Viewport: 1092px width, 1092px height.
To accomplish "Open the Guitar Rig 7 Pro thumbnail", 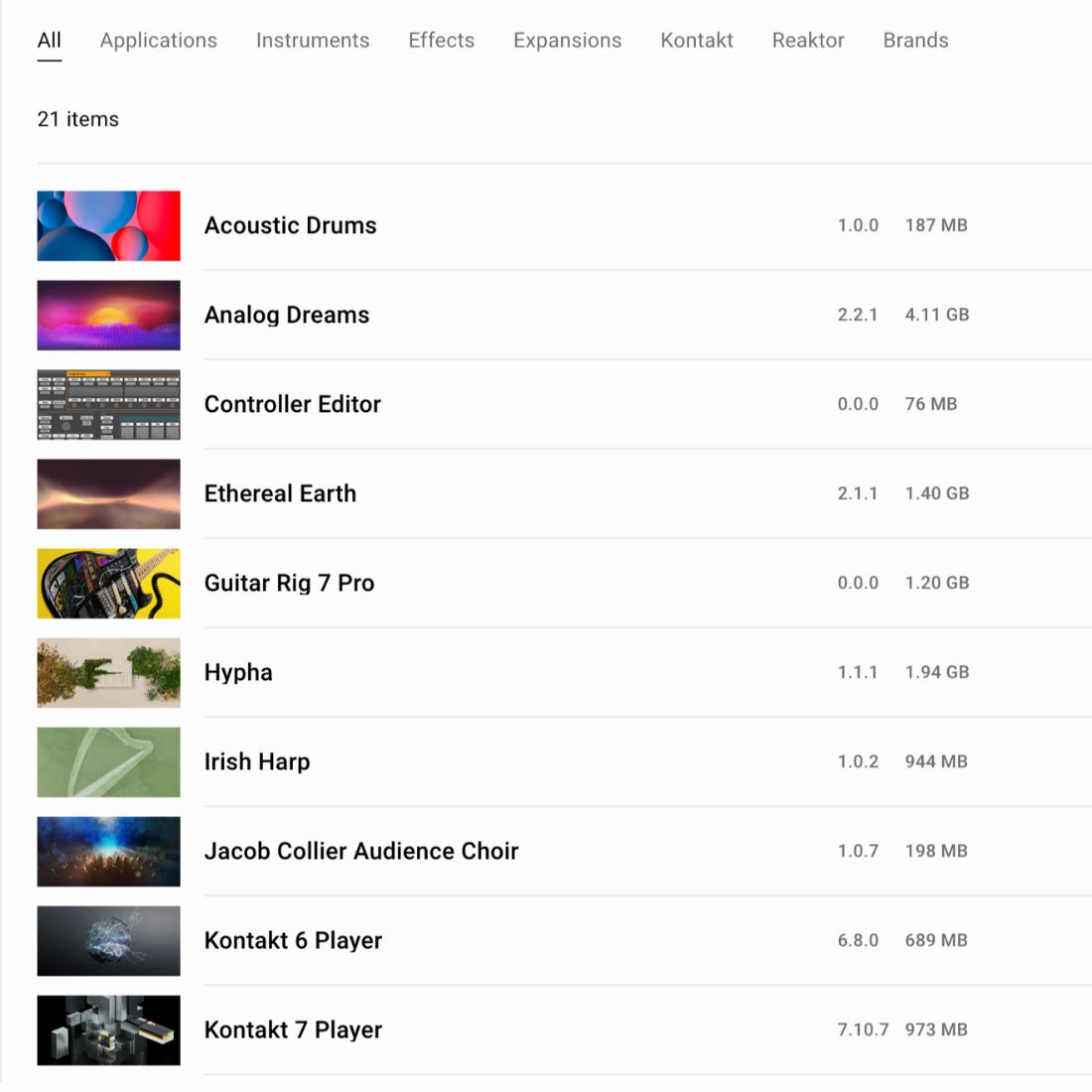I will coord(108,584).
